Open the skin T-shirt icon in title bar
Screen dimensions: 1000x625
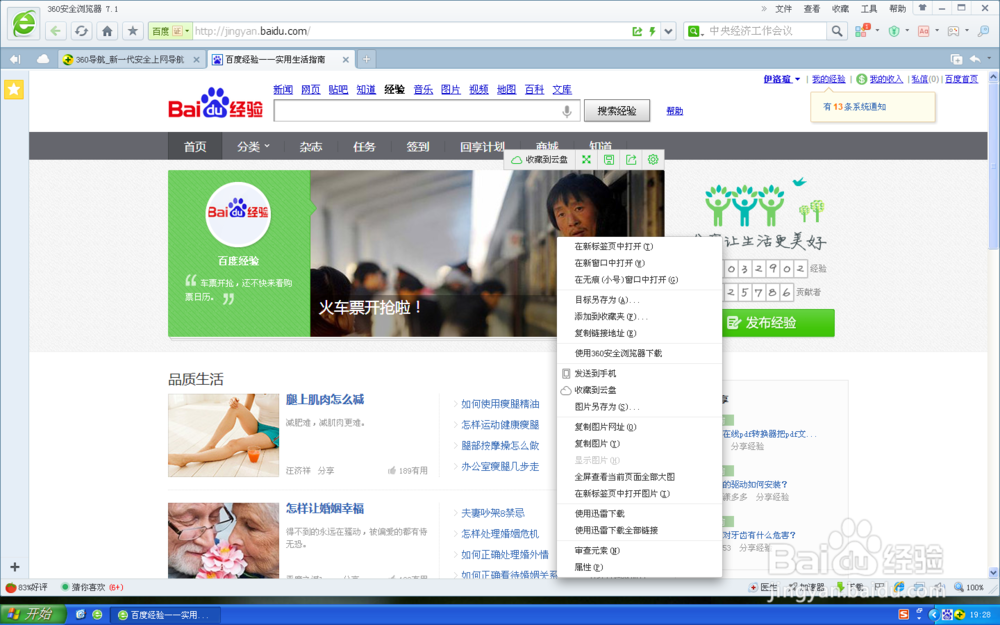922,8
